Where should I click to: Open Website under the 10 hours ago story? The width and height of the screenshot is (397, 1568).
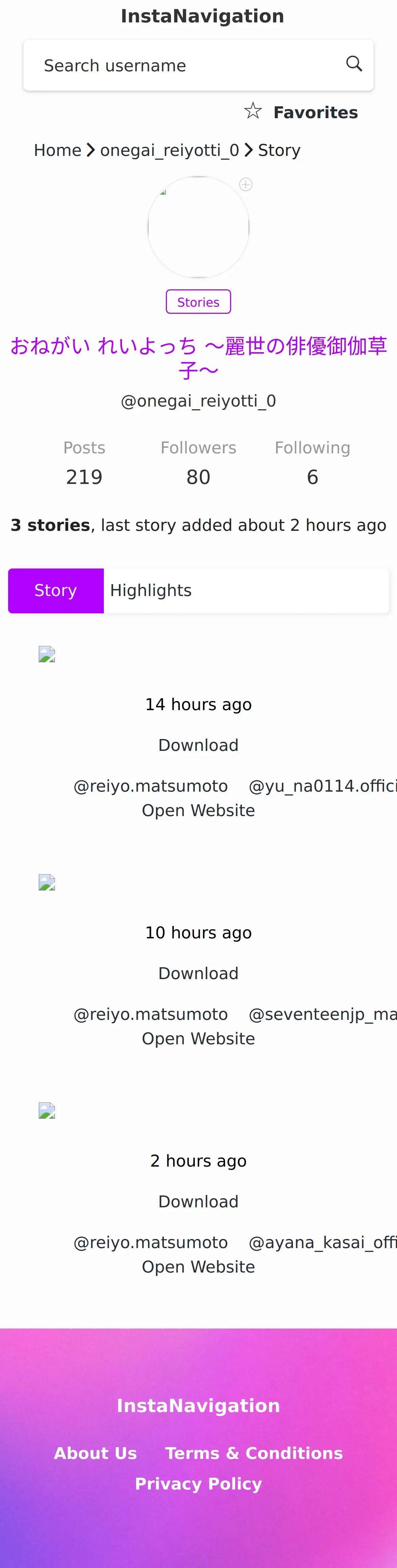click(x=198, y=1039)
